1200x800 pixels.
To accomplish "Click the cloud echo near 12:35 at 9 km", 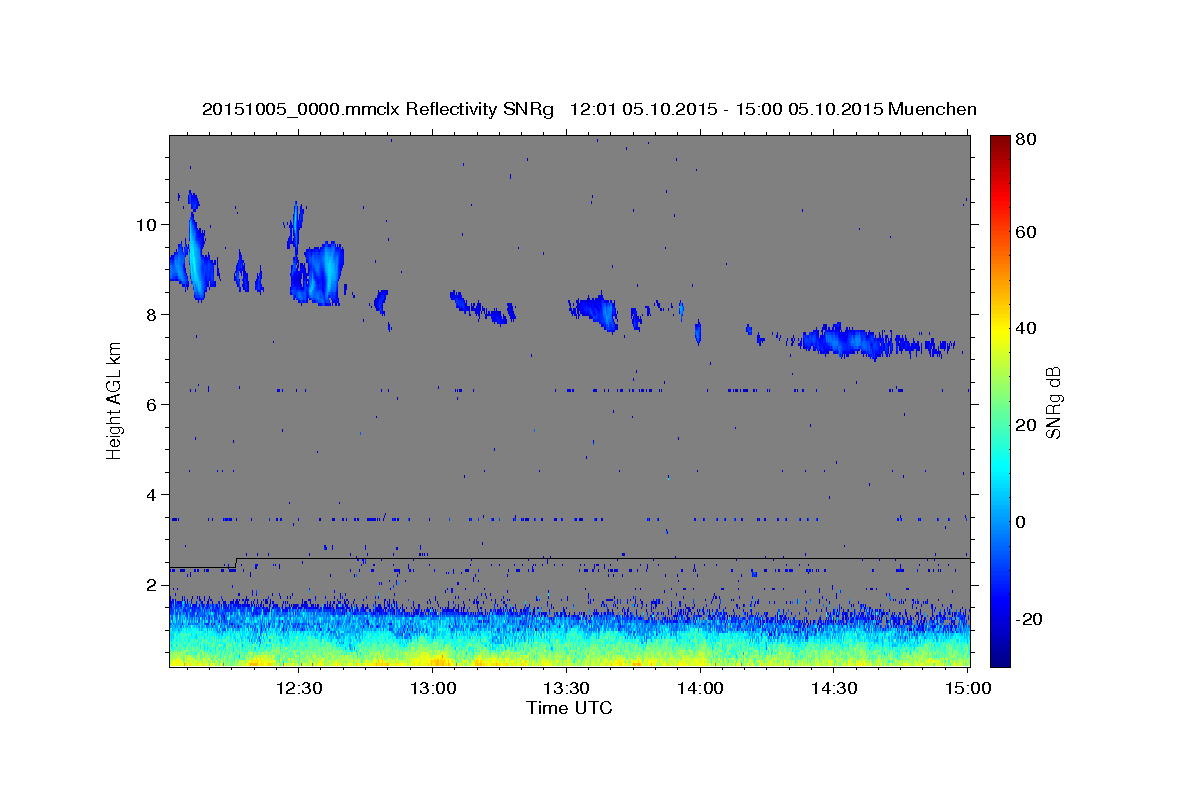I will 323,273.
